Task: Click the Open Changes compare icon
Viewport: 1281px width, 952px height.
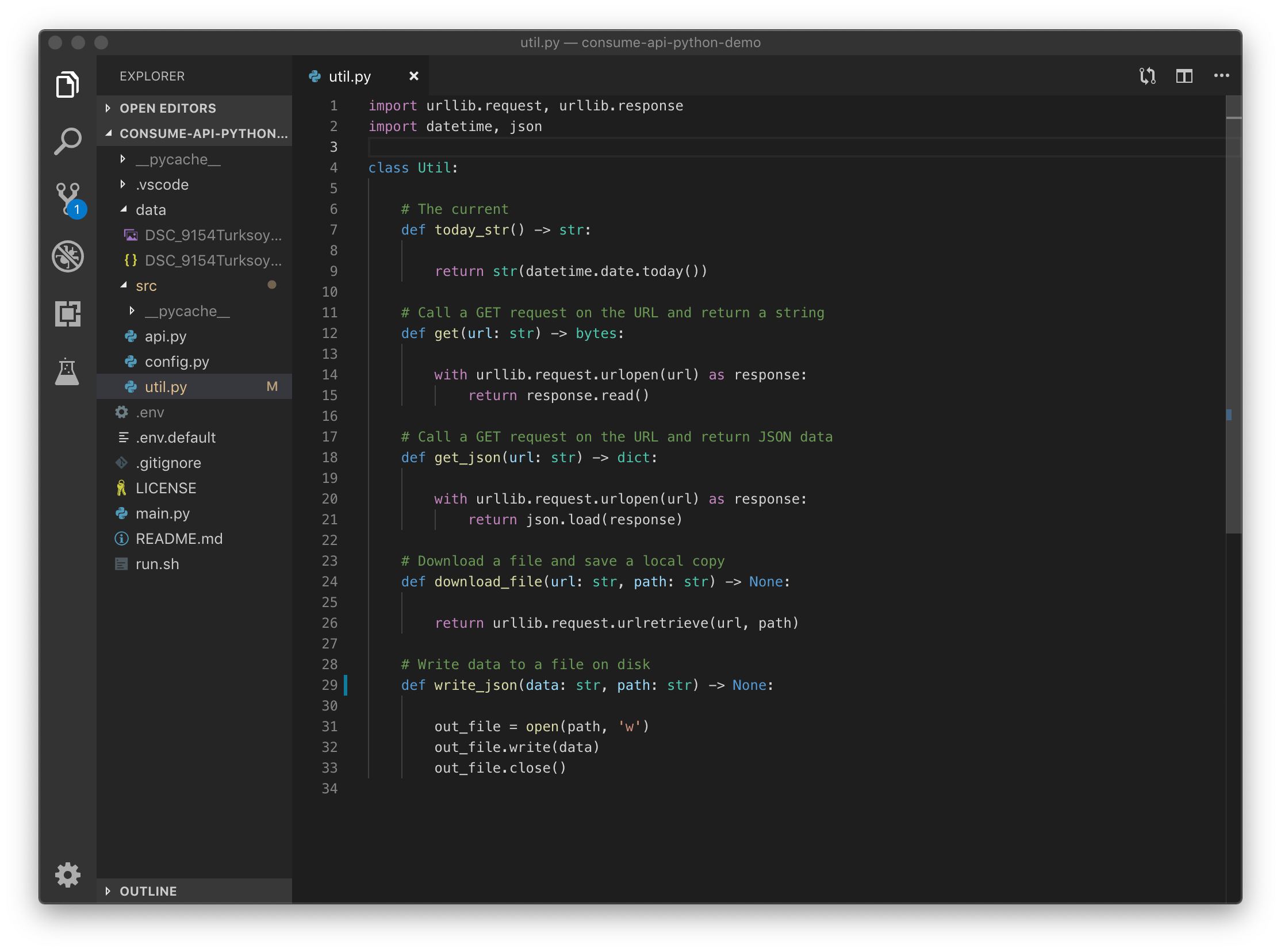Action: click(x=1147, y=76)
